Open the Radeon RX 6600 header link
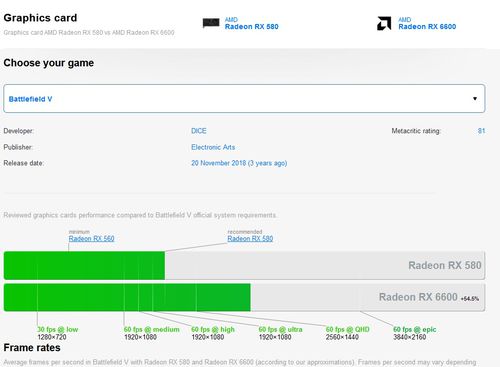Screen dimensions: 500x367 tap(427, 27)
